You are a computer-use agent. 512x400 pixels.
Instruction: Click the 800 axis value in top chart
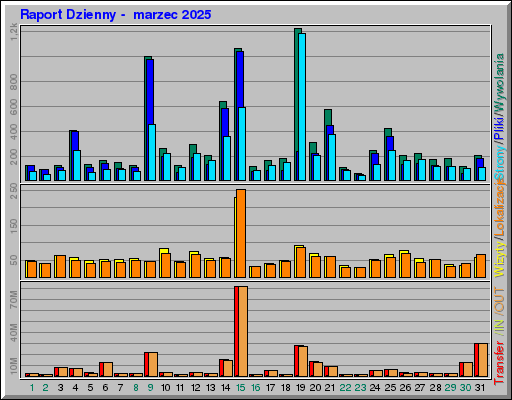[14, 82]
